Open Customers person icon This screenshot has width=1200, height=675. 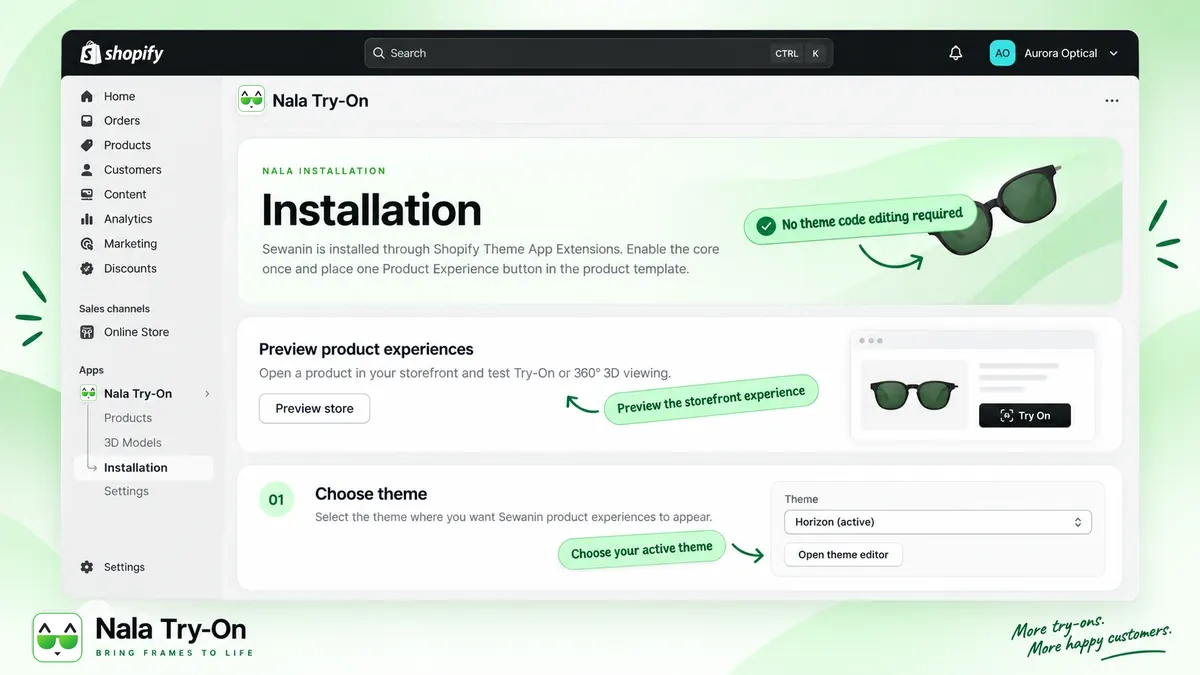pos(86,170)
